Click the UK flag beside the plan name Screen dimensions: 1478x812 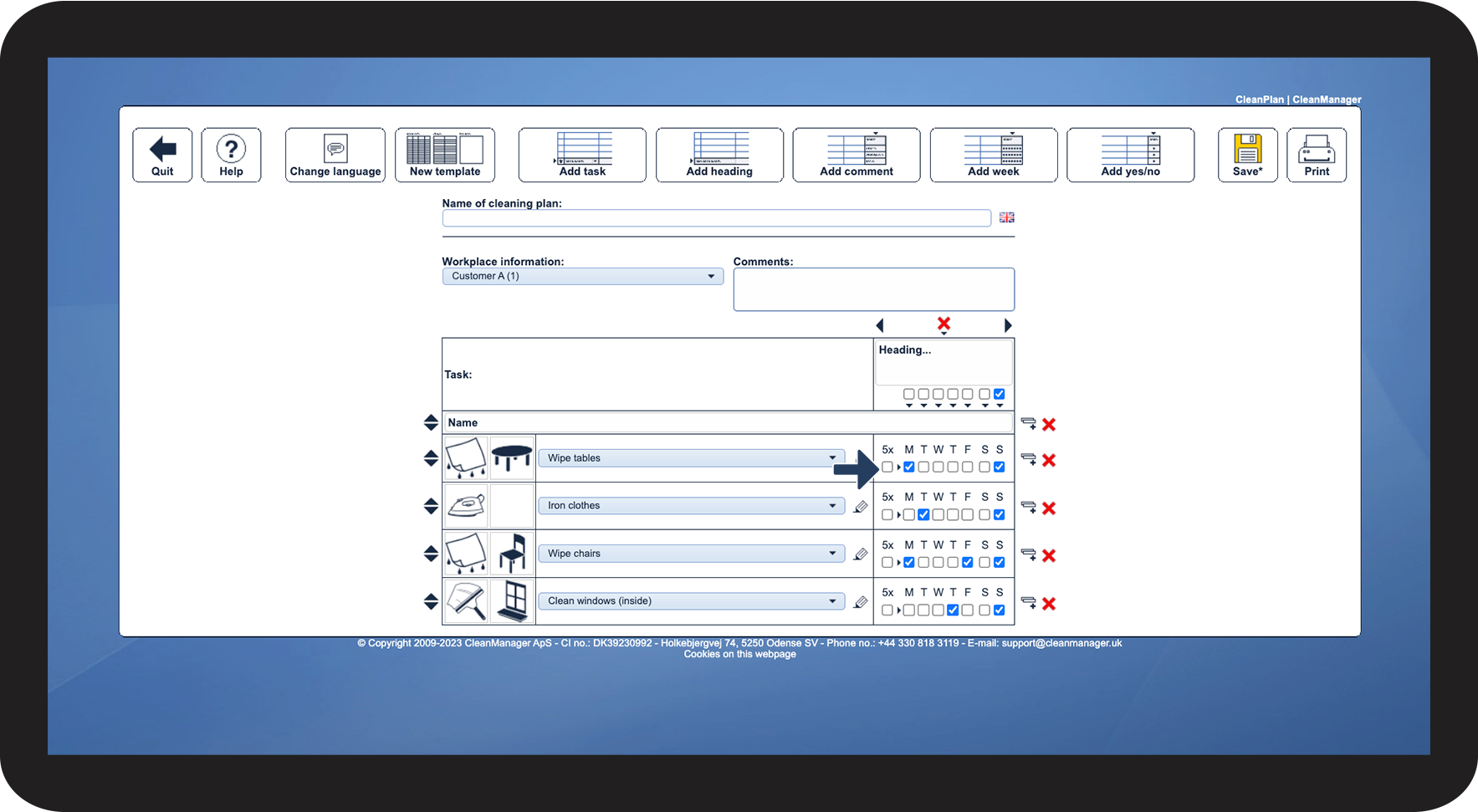(1007, 217)
